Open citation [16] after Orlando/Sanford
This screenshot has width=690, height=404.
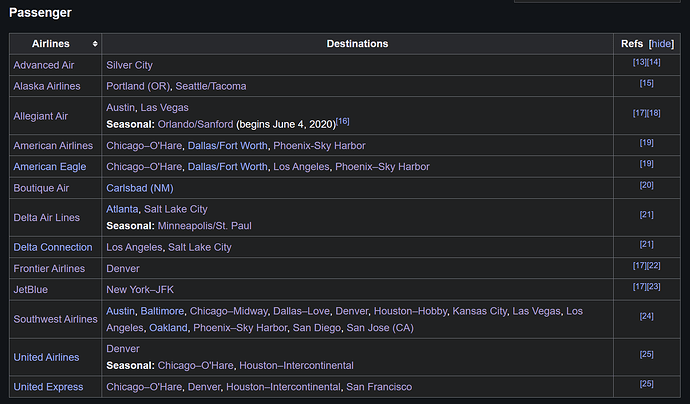click(x=342, y=121)
